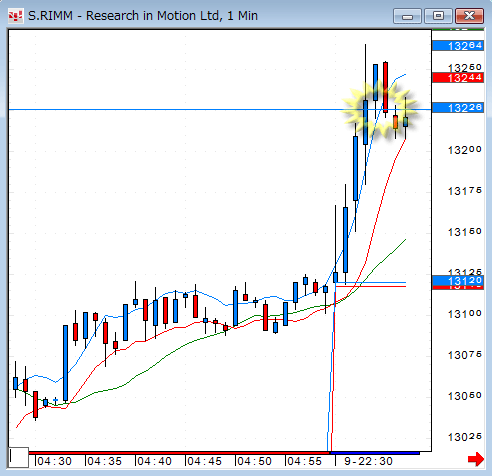
Task: Click the 13150 price axis value
Action: (x=465, y=232)
